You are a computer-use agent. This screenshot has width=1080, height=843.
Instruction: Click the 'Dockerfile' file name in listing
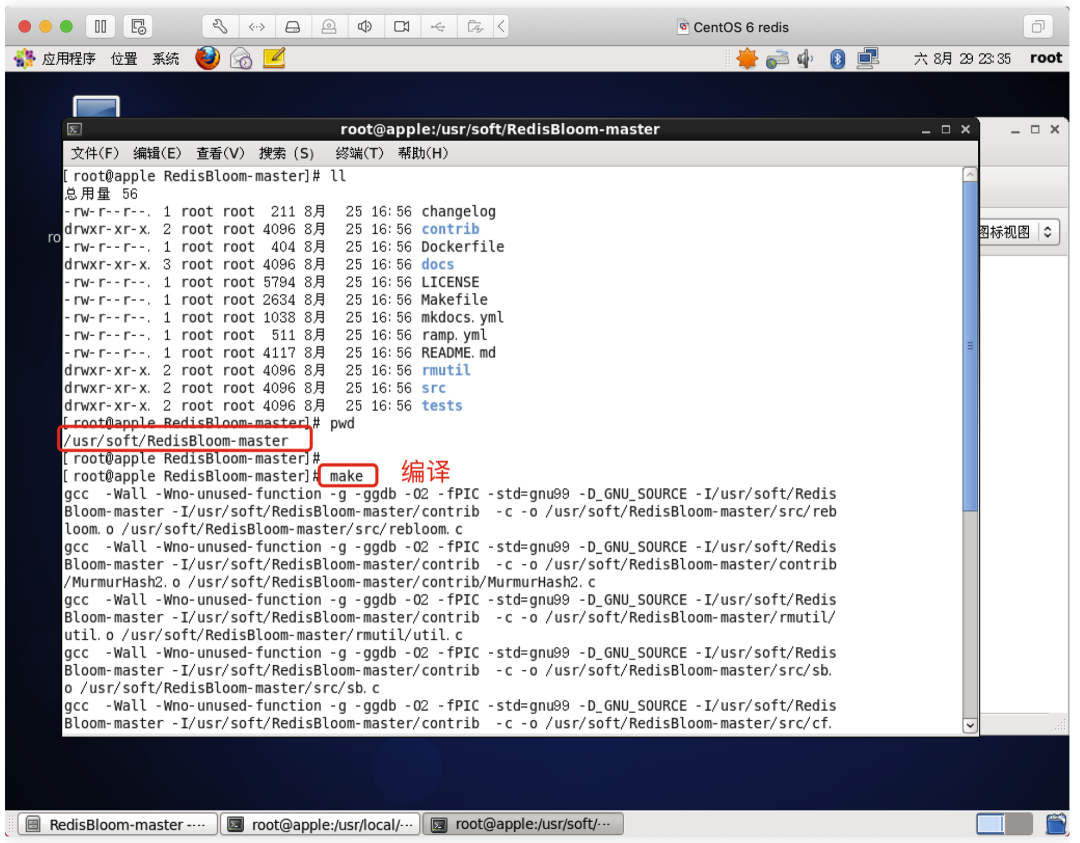pos(462,247)
